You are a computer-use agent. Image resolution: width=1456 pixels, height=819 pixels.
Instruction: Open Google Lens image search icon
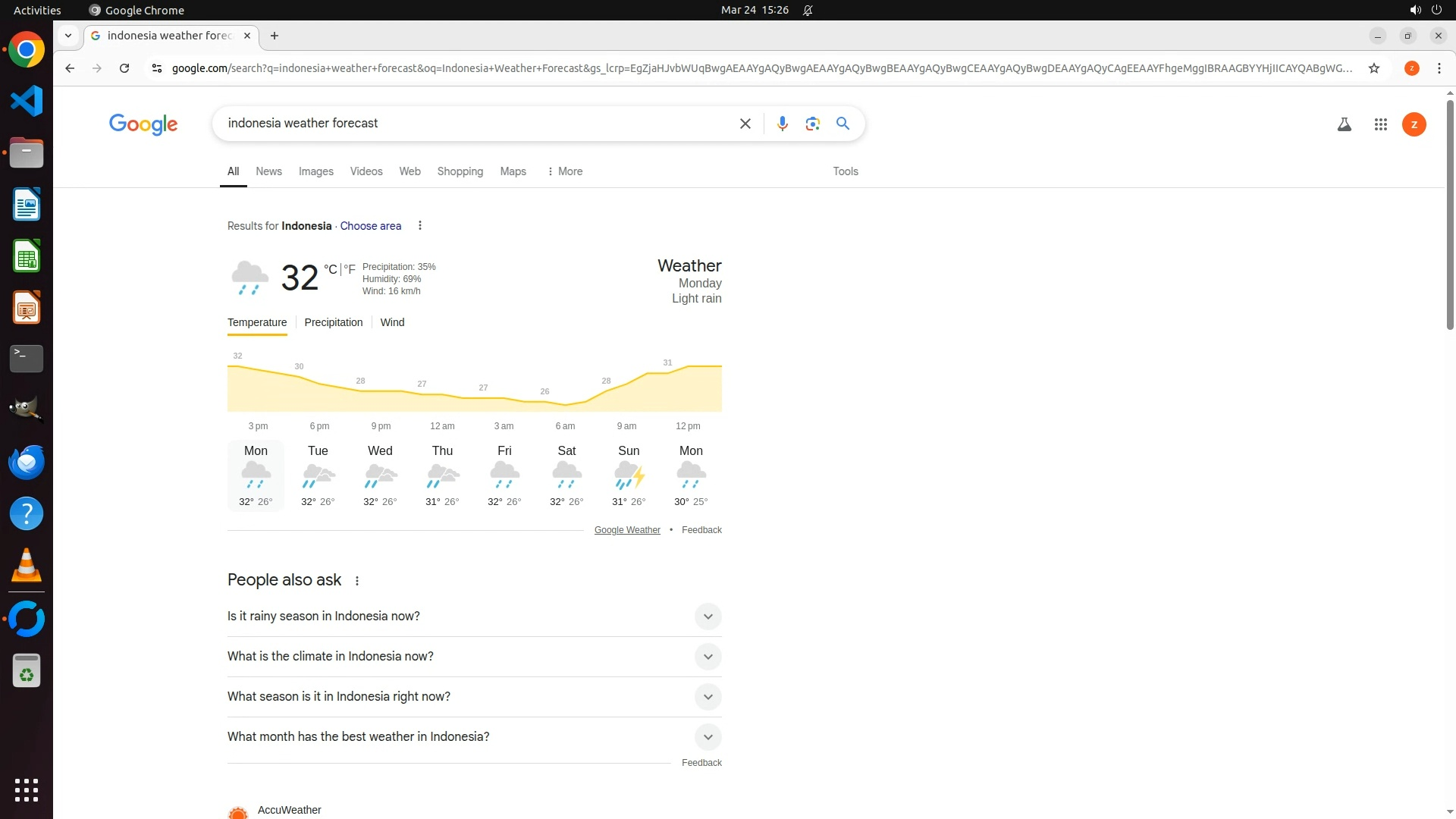[812, 124]
